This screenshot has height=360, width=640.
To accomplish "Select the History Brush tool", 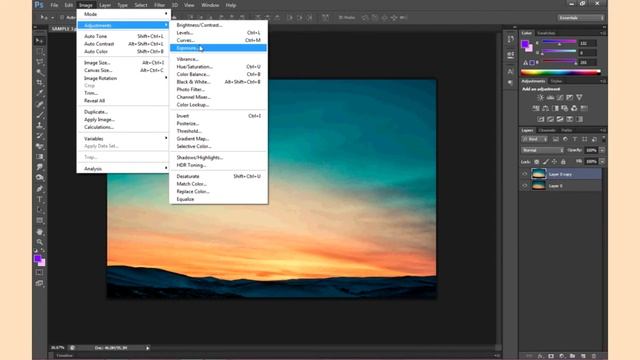I will (40, 136).
